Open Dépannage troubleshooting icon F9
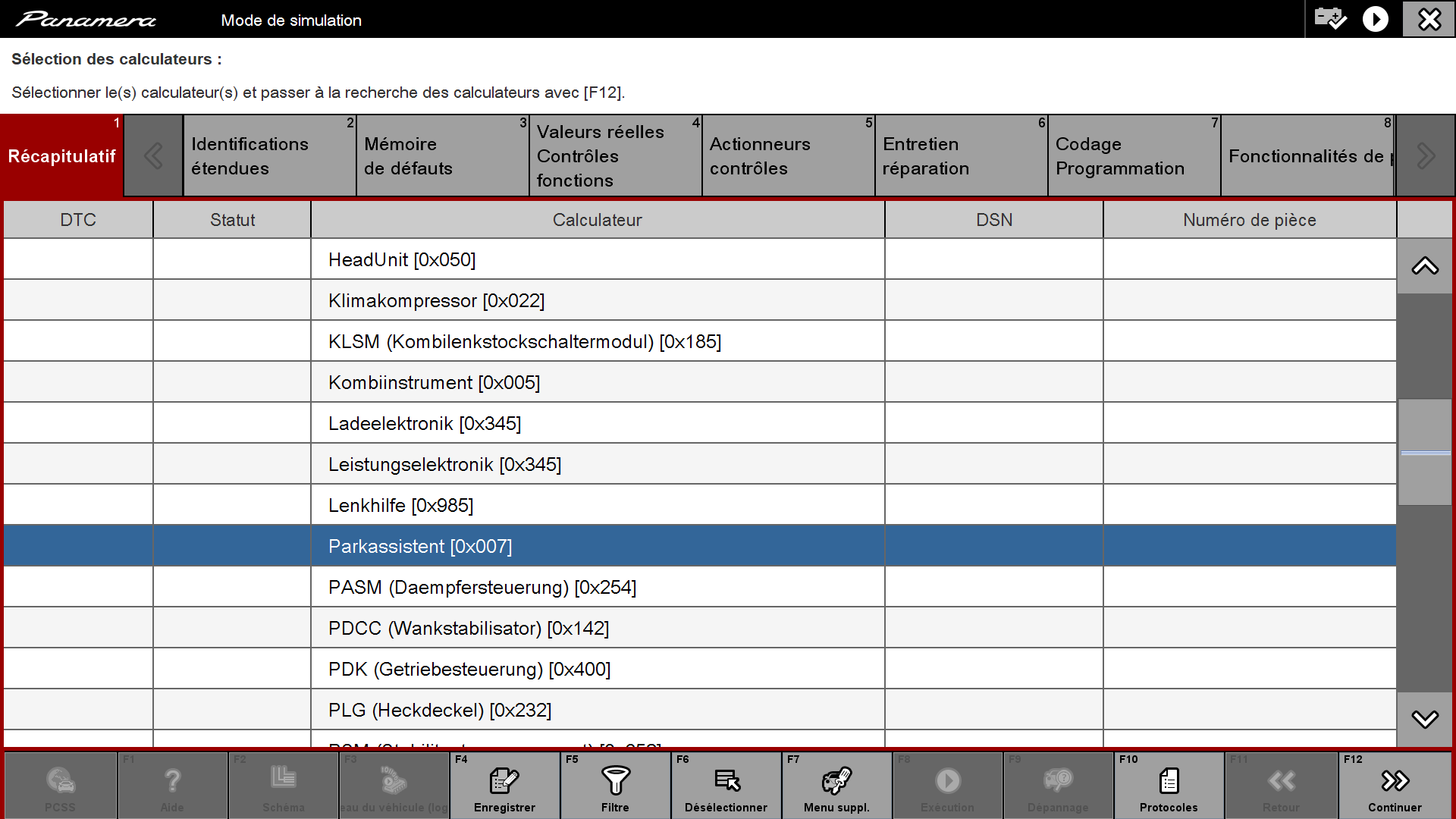Viewport: 1456px width, 819px height. [1058, 785]
